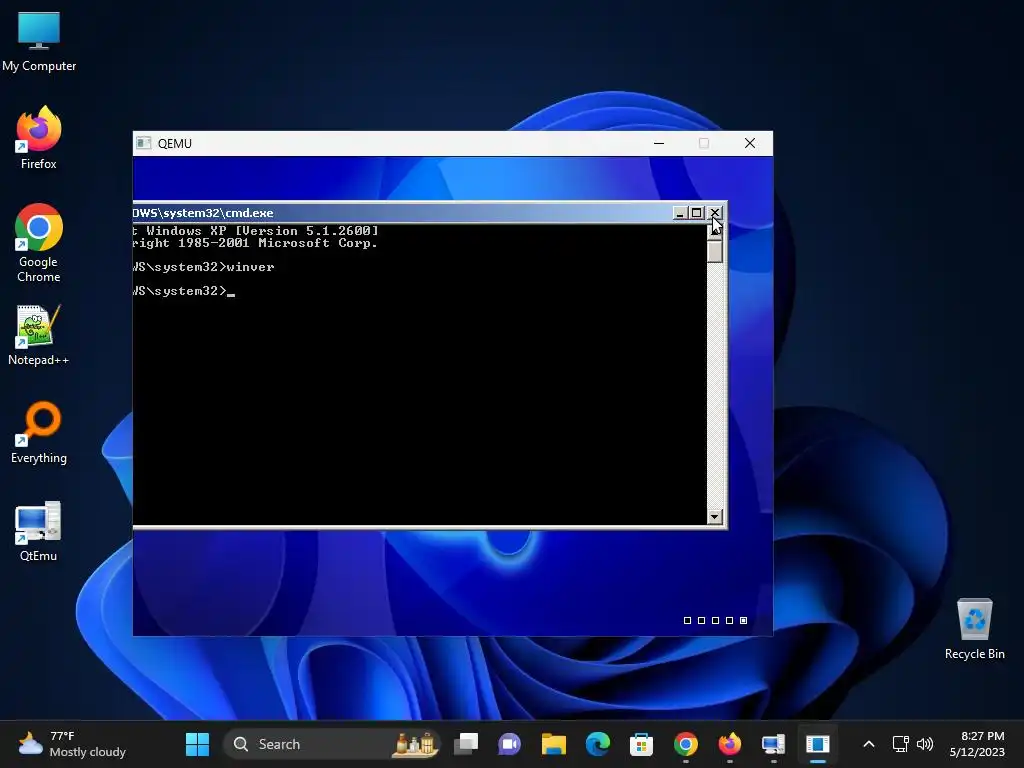
Task: Click the last command prompt line with cursor
Action: point(184,291)
